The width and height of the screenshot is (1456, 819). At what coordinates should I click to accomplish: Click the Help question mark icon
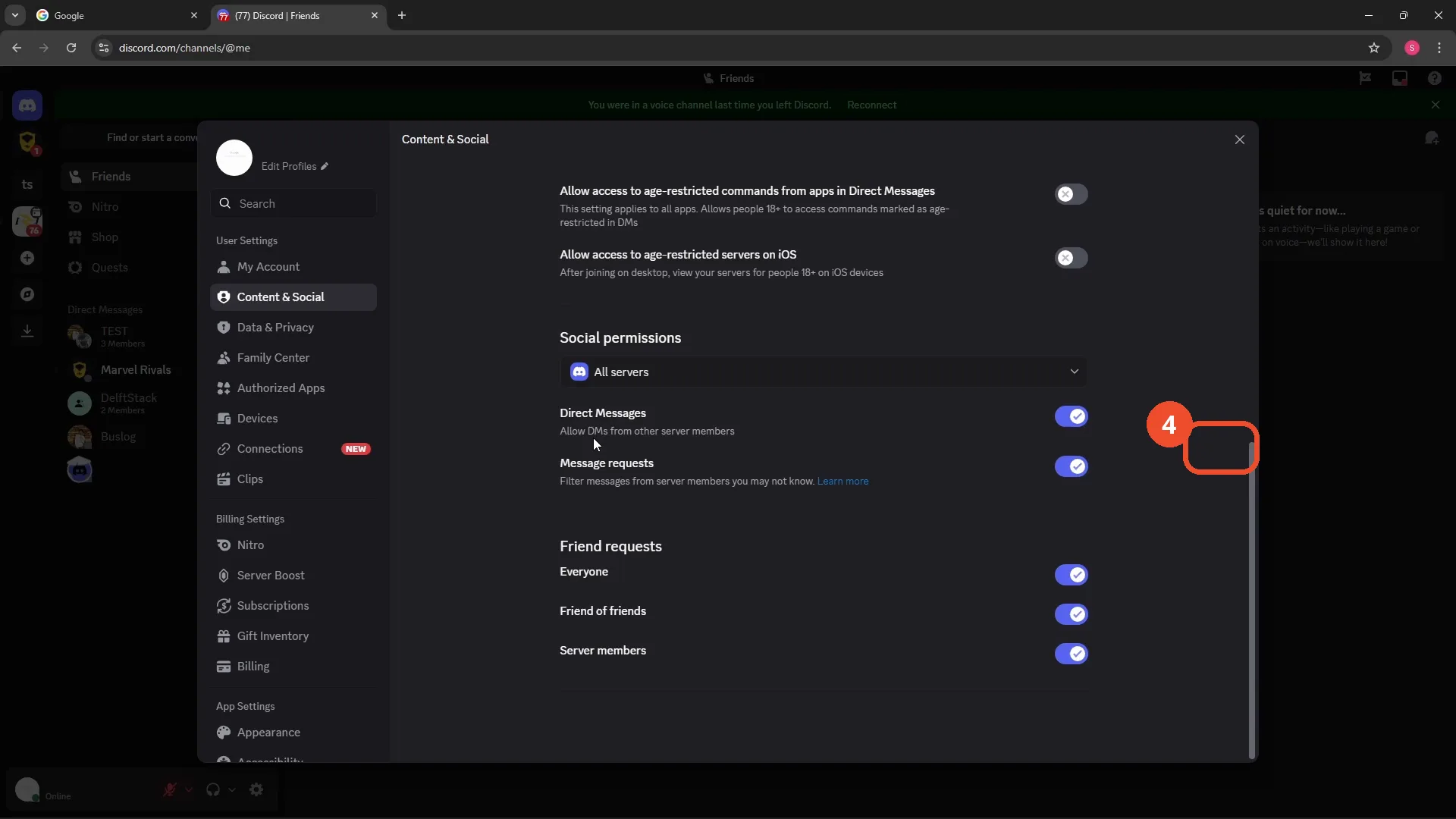click(1434, 78)
